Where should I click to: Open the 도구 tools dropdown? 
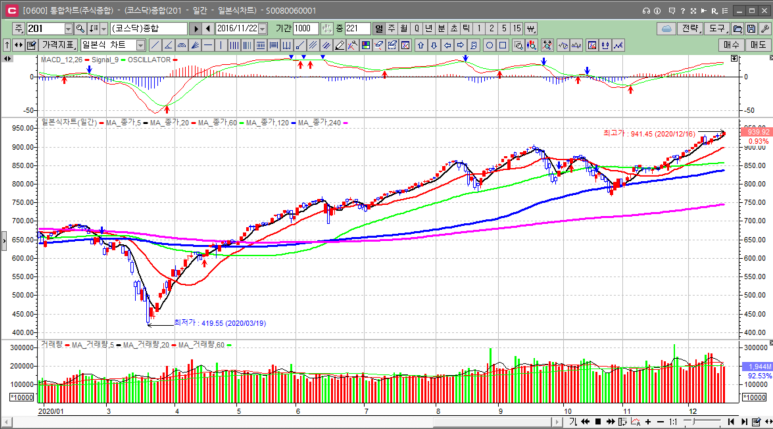point(717,29)
